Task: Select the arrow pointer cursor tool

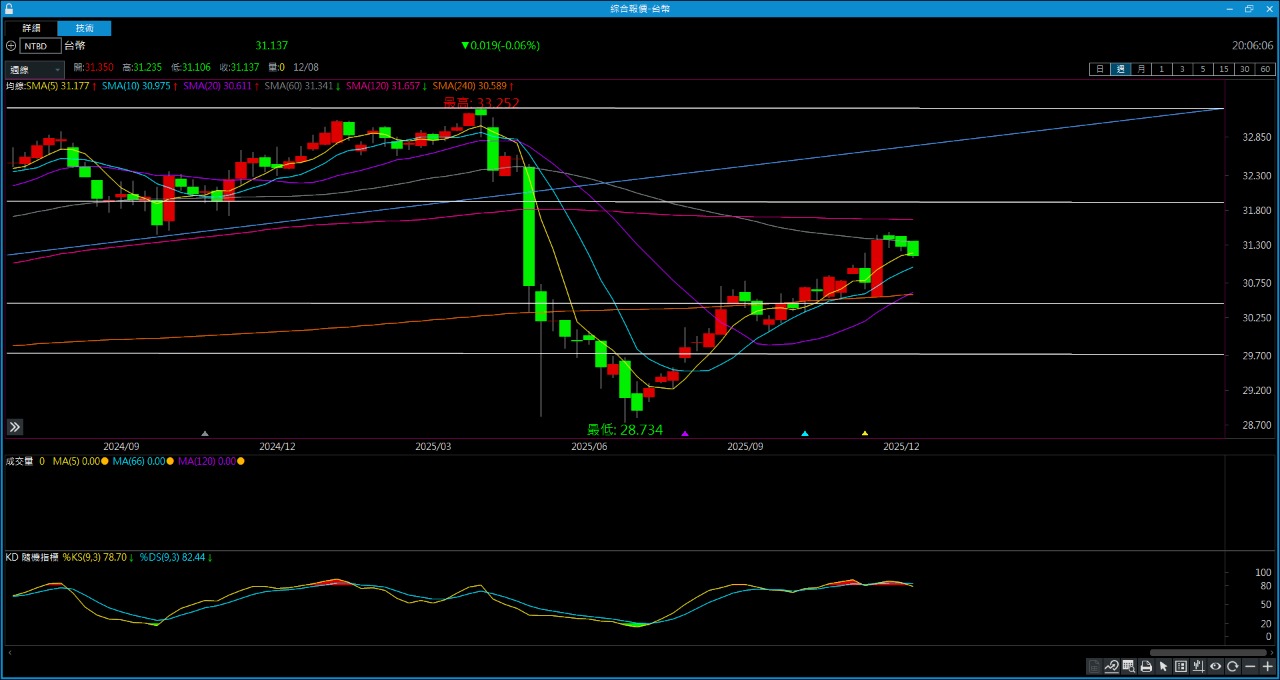Action: coord(1163,666)
